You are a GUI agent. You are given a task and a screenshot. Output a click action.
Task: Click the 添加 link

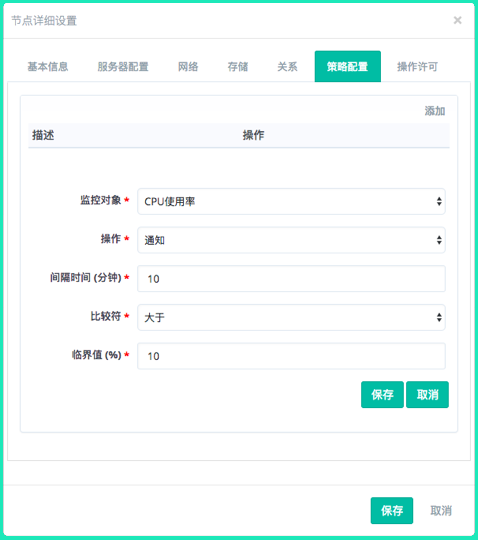click(435, 111)
